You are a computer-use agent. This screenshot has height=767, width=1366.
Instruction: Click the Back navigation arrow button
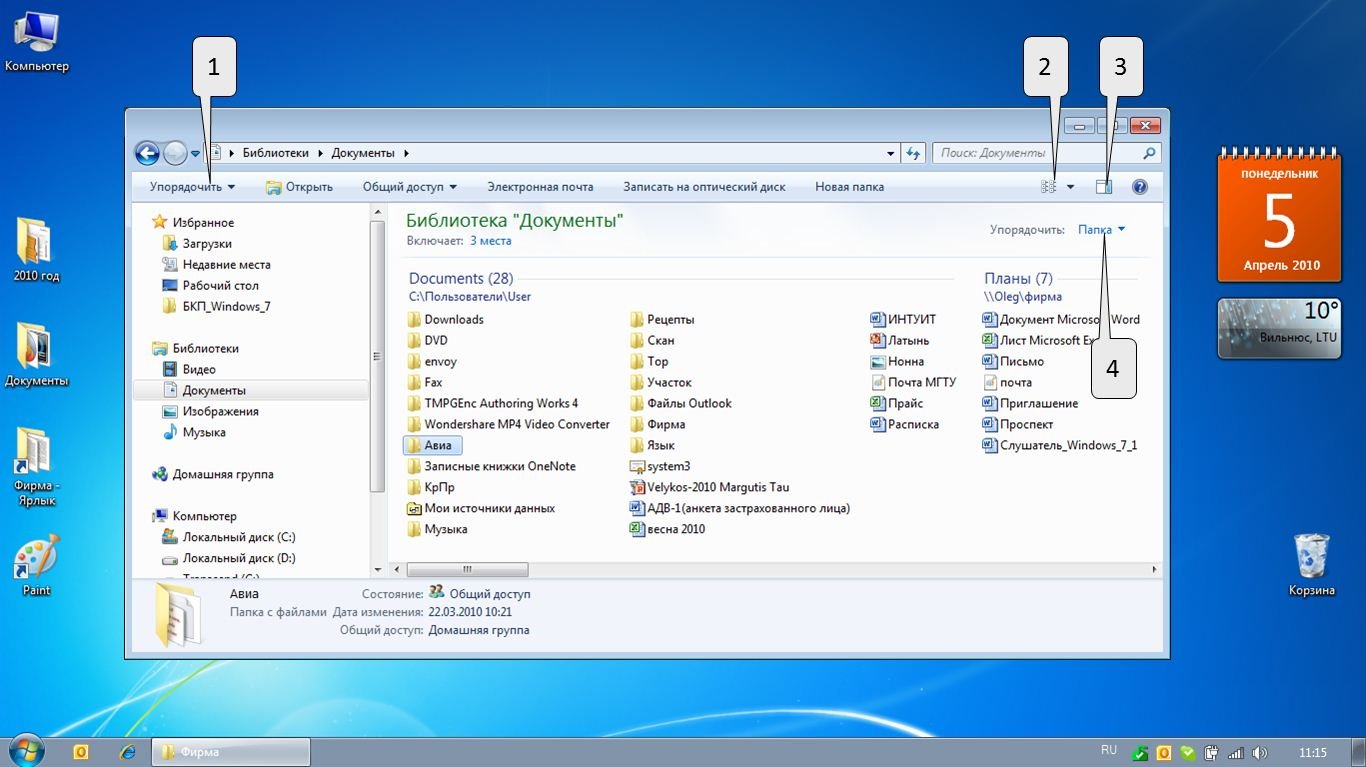click(x=147, y=153)
